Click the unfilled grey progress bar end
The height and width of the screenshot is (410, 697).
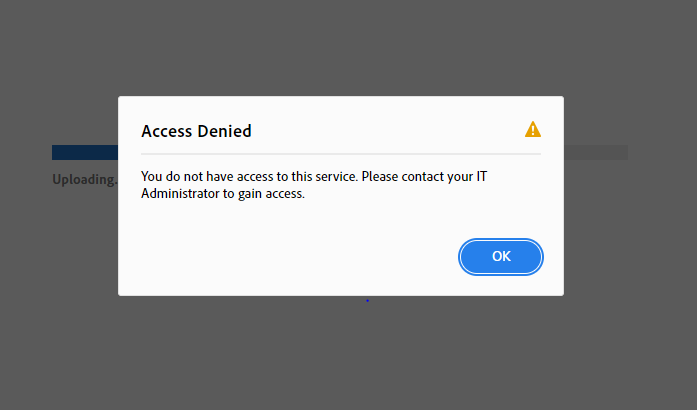(595, 153)
